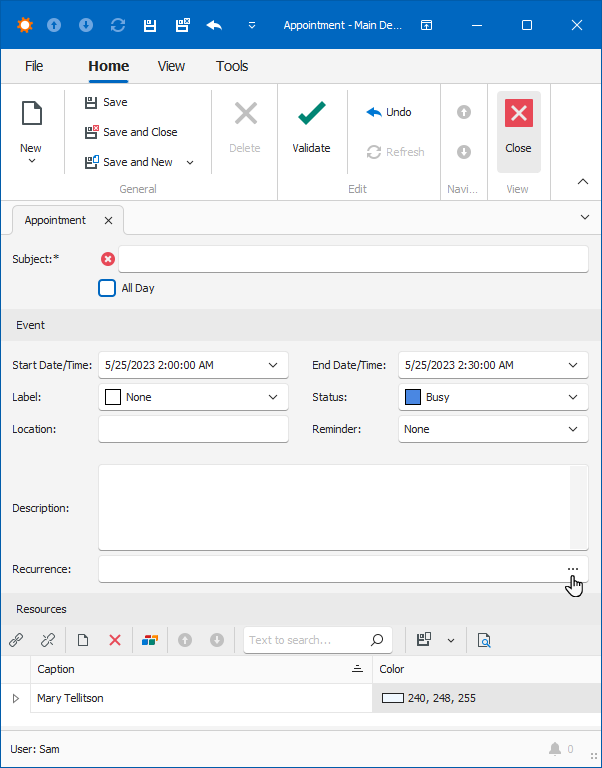Switch to the View ribbon tab
Image resolution: width=602 pixels, height=768 pixels.
tap(171, 66)
